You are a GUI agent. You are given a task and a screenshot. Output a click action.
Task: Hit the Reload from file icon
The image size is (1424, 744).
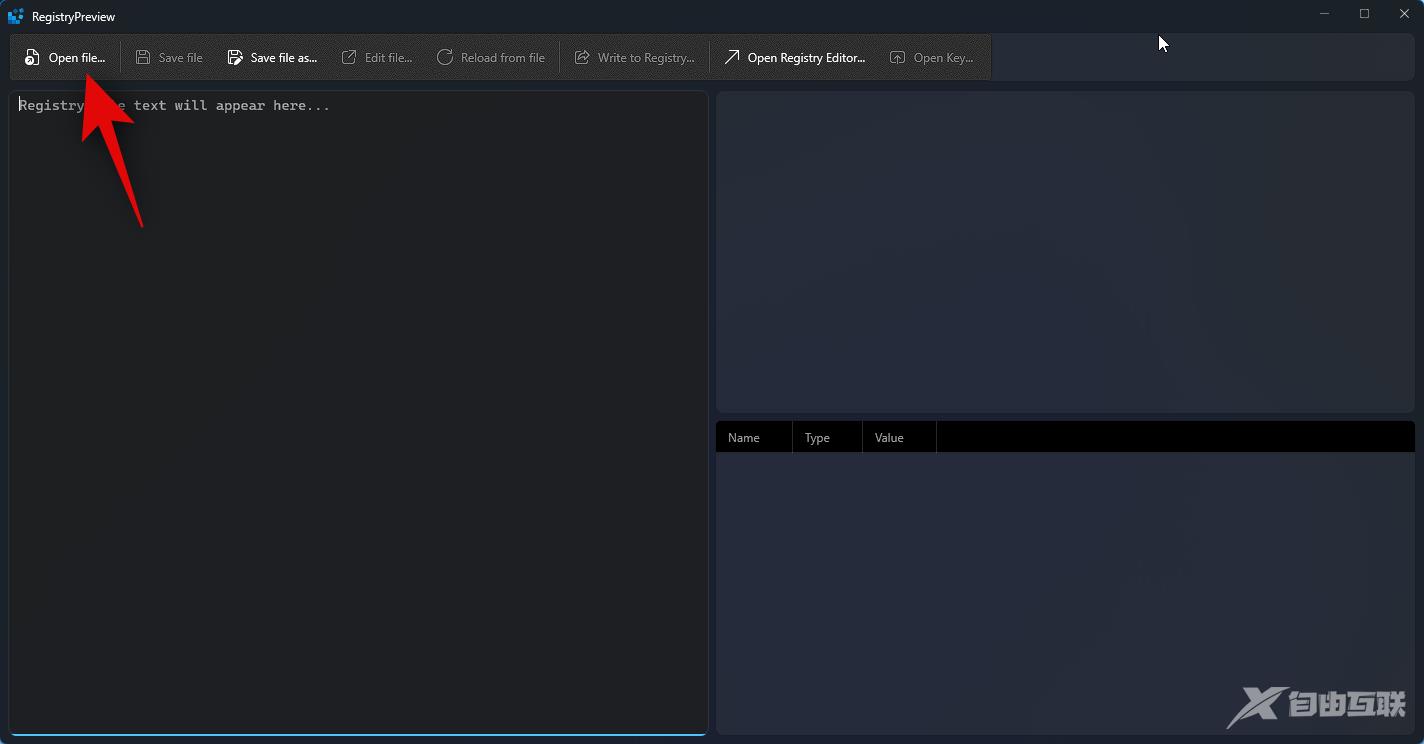pos(445,58)
